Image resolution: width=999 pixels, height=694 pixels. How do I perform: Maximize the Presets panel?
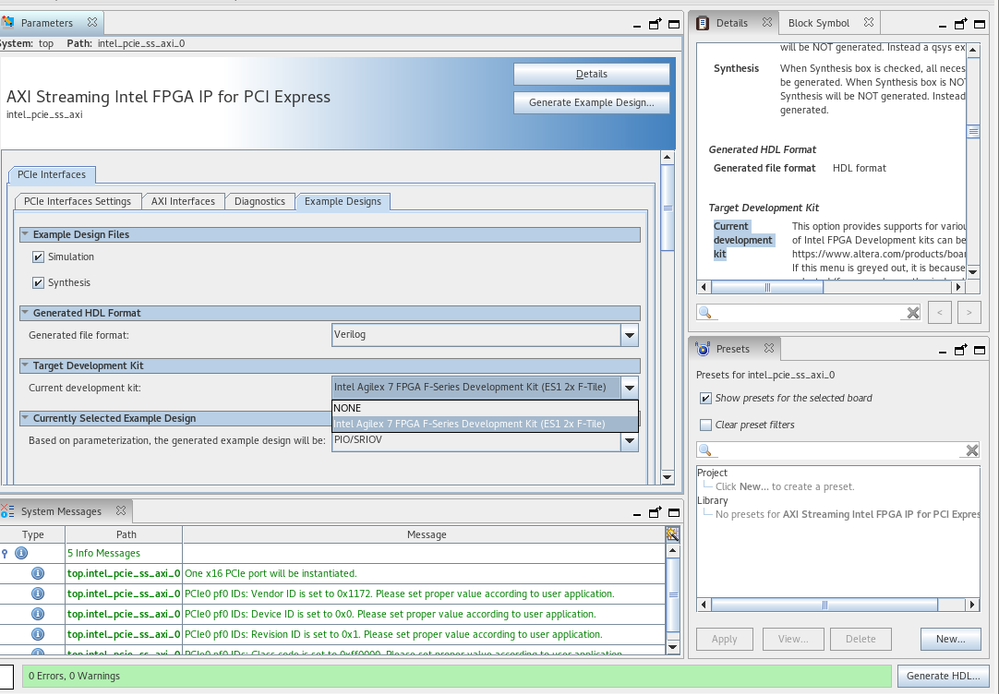[x=979, y=350]
